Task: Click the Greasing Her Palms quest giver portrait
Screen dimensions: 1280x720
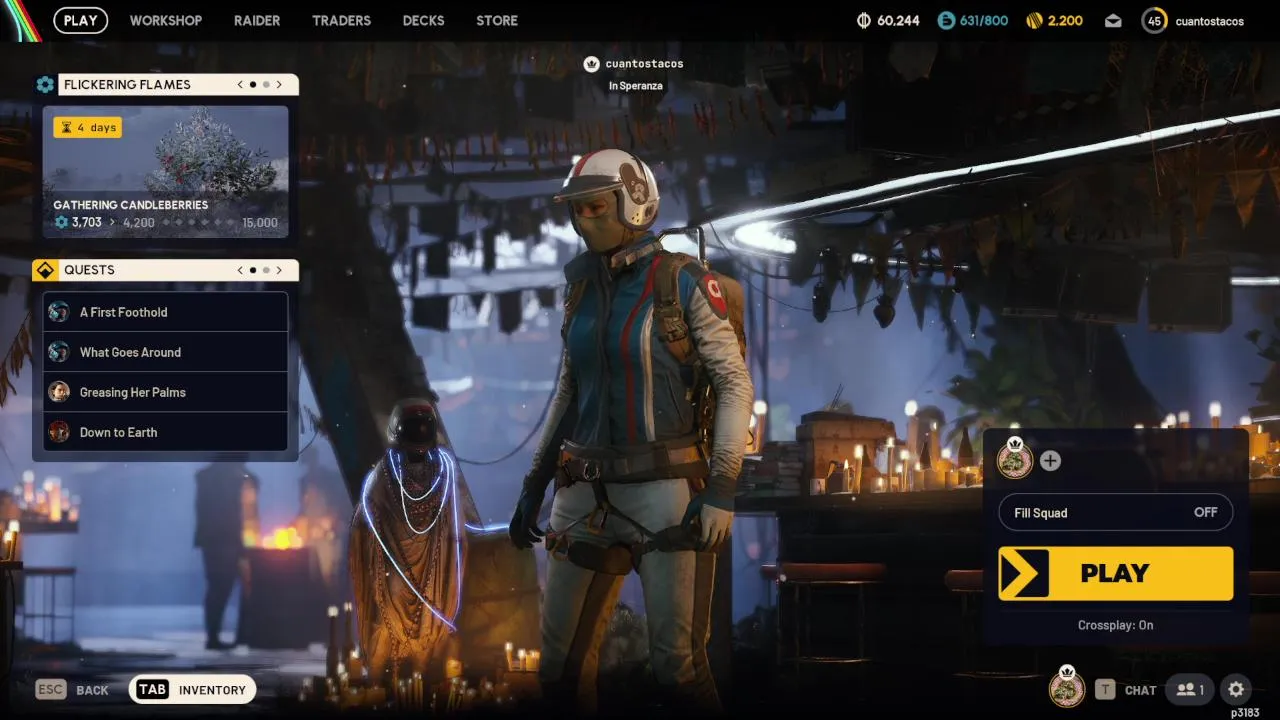Action: [59, 392]
